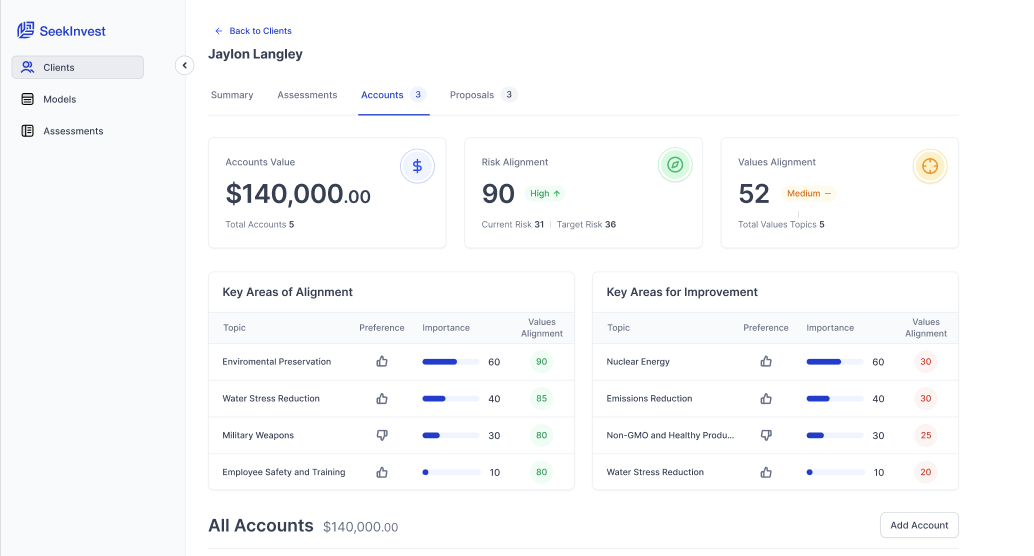The height and width of the screenshot is (556, 1034).
Task: Click the All Accounts heading
Action: pos(260,526)
